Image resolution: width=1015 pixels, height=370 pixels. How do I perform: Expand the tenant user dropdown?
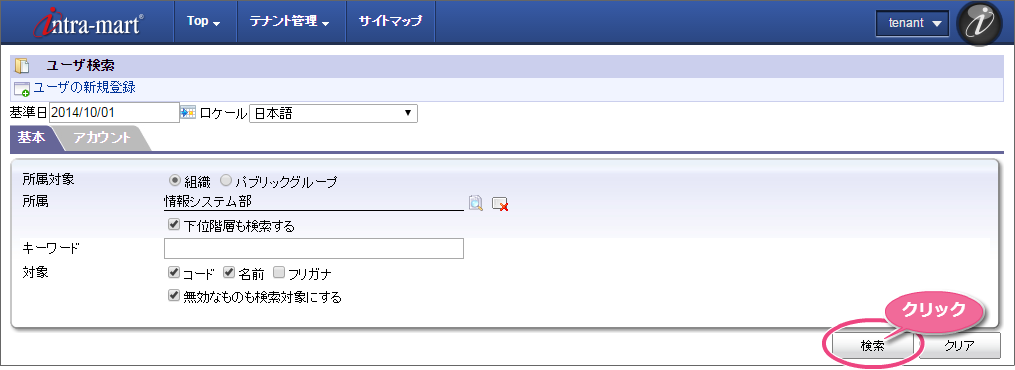[913, 23]
